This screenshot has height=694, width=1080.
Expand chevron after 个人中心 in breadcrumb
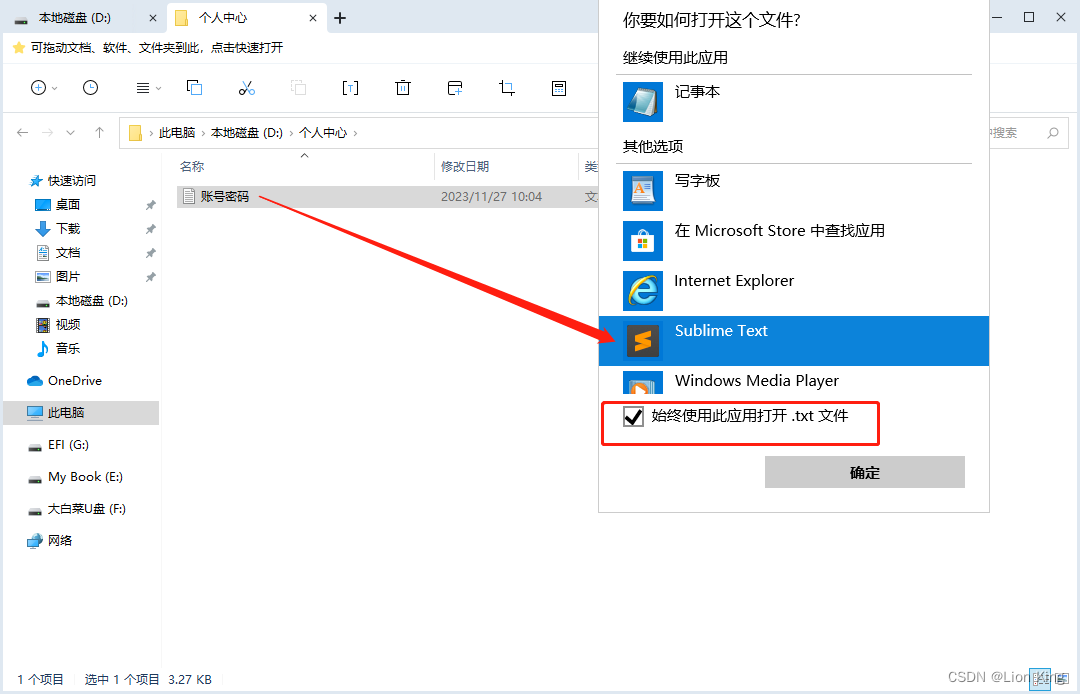click(355, 133)
